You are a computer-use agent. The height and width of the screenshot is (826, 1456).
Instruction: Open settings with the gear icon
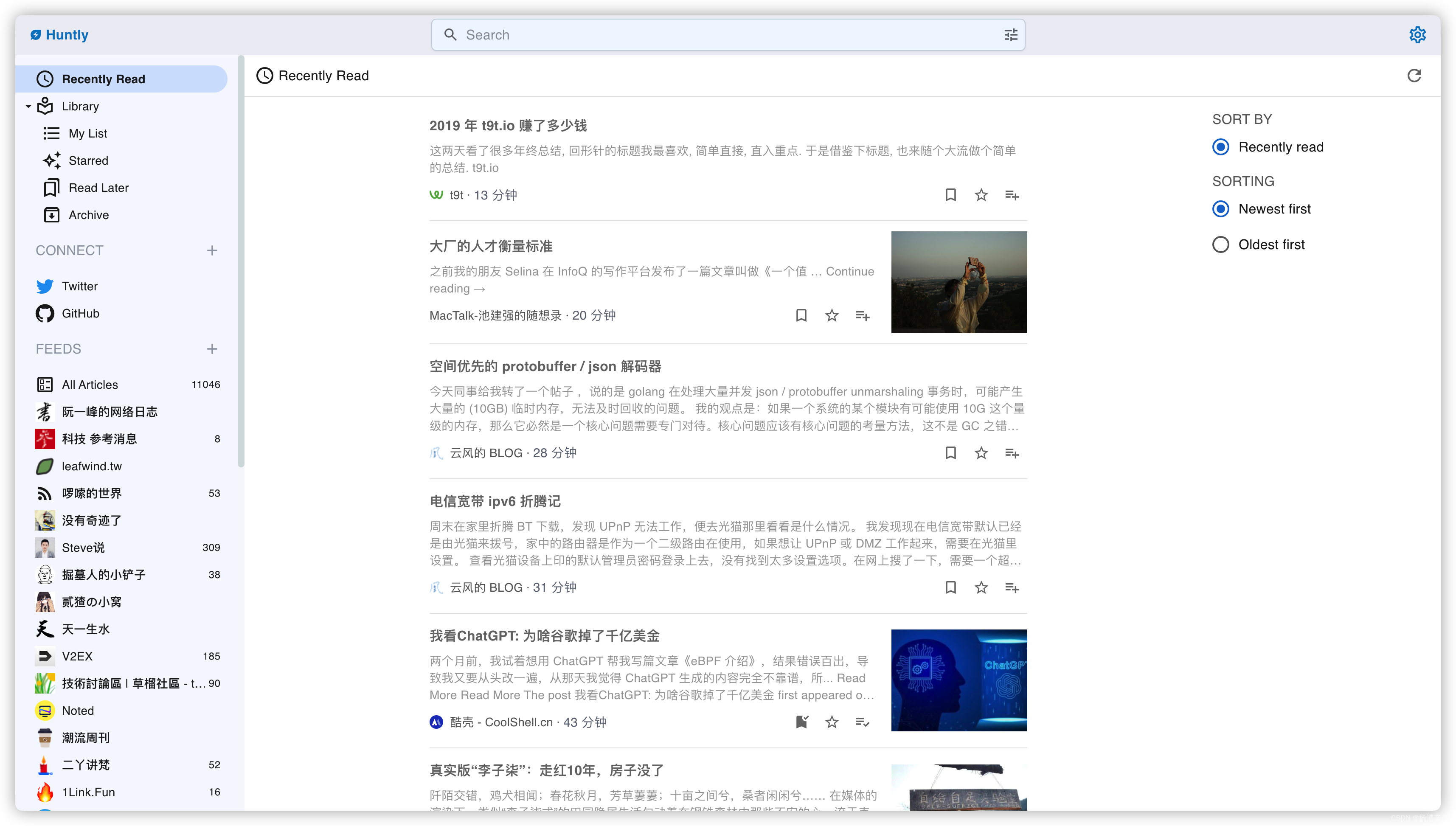tap(1417, 35)
